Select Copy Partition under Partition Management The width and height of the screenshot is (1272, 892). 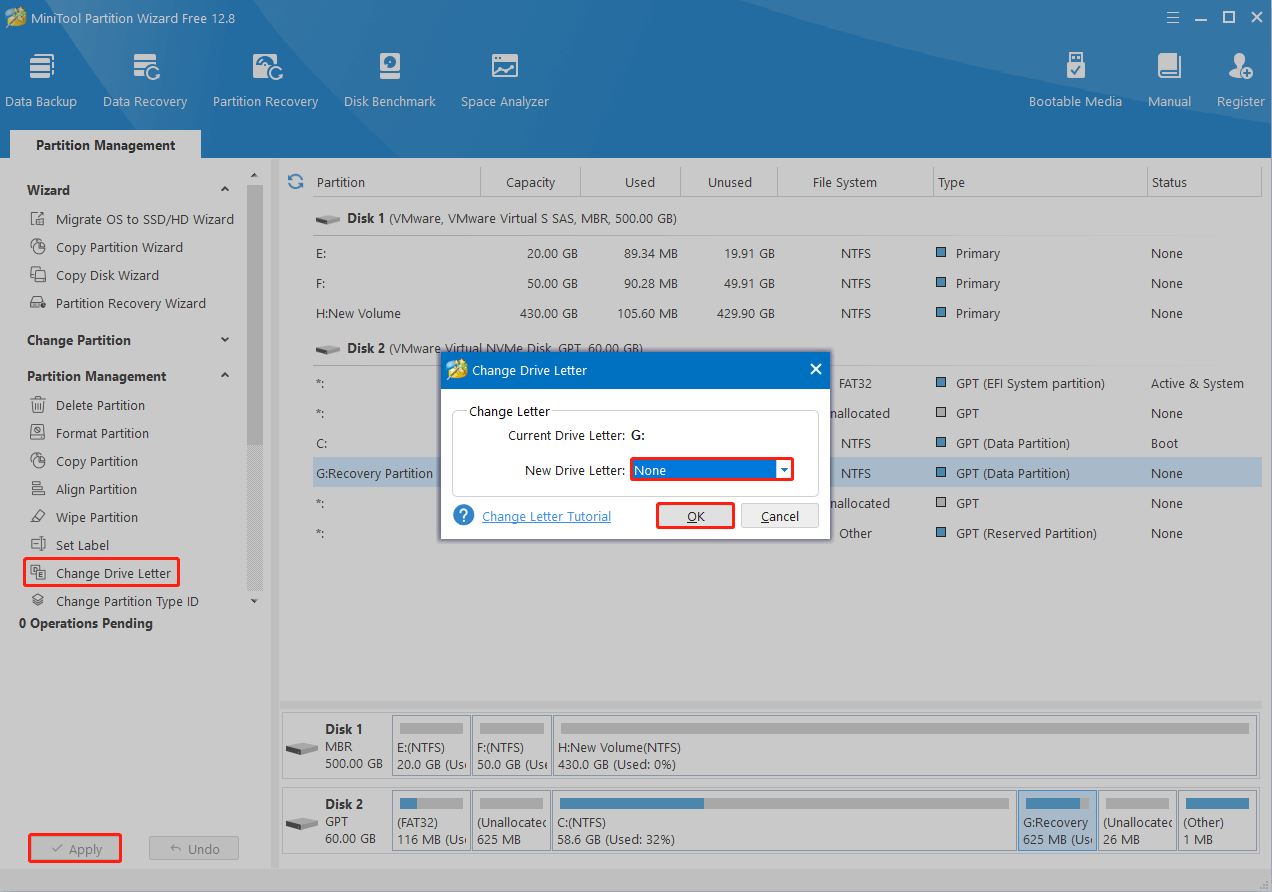[x=84, y=461]
